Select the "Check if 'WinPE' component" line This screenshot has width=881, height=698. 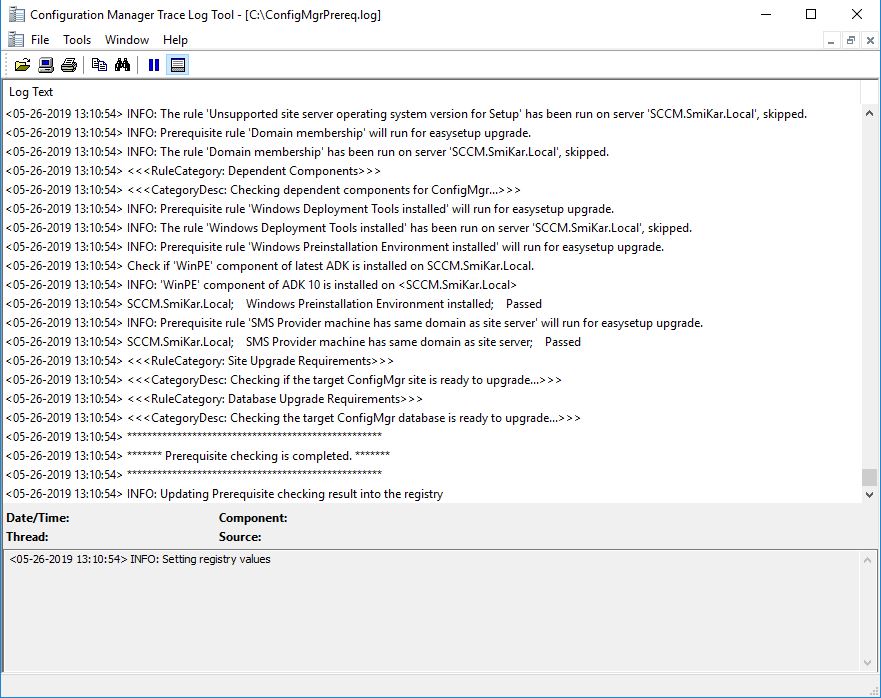(x=431, y=266)
